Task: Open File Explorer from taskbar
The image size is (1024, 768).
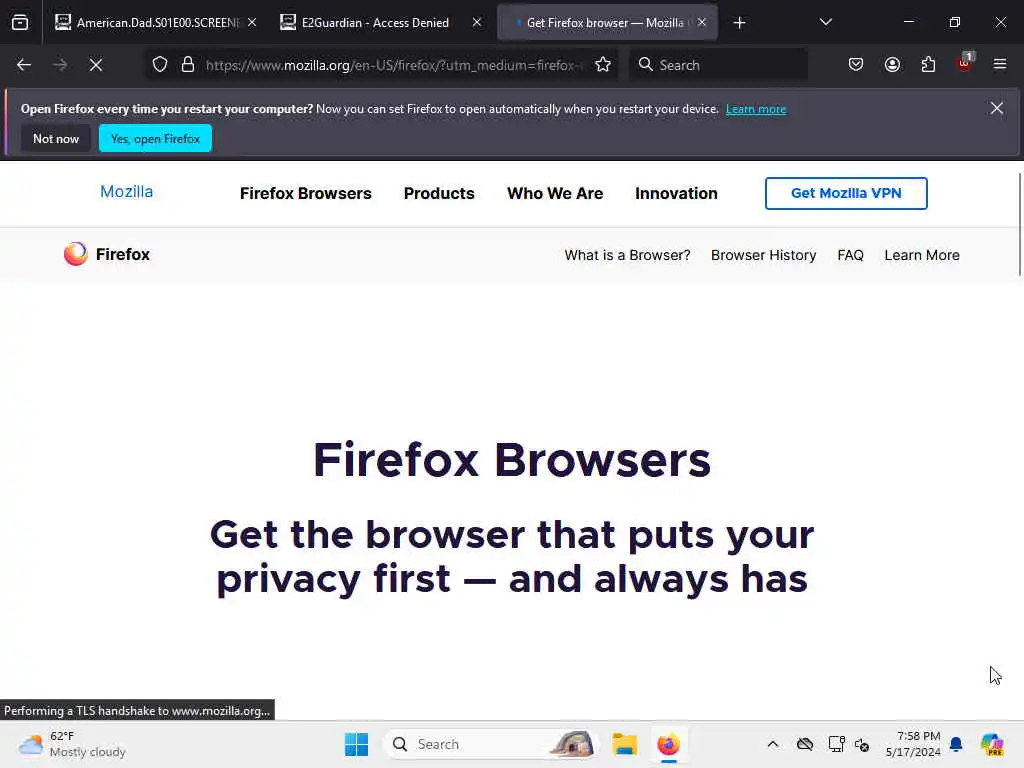Action: click(624, 744)
